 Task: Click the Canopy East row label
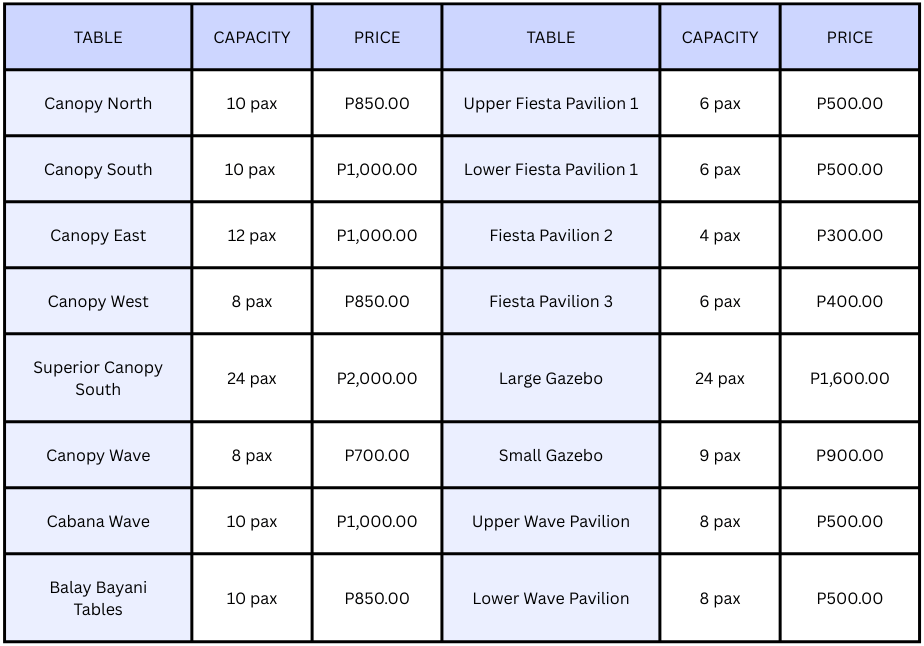coord(98,235)
